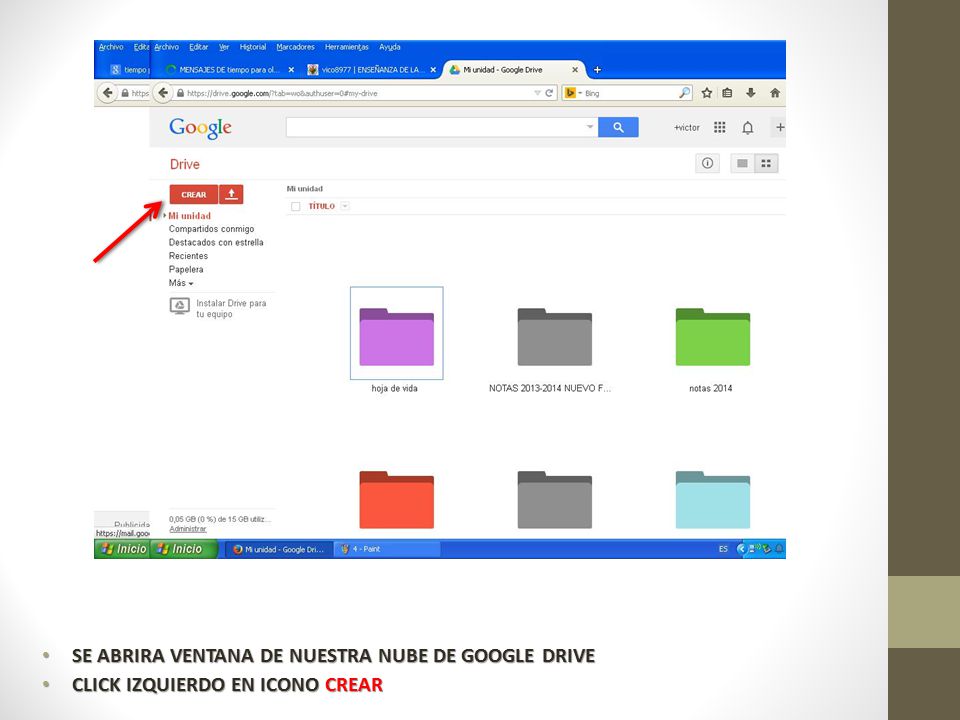
Task: Select the gray NOTAS 2013-2014 NUEVO folder
Action: [555, 337]
